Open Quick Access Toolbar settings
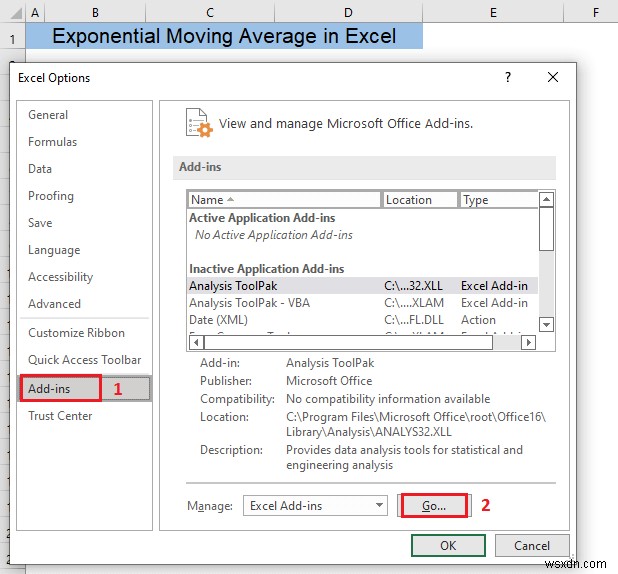The width and height of the screenshot is (618, 574). tap(84, 360)
